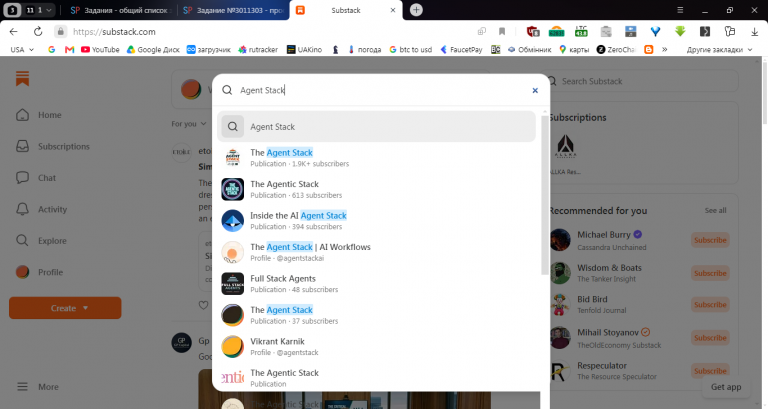Click the search results scrollbar

(x=544, y=195)
